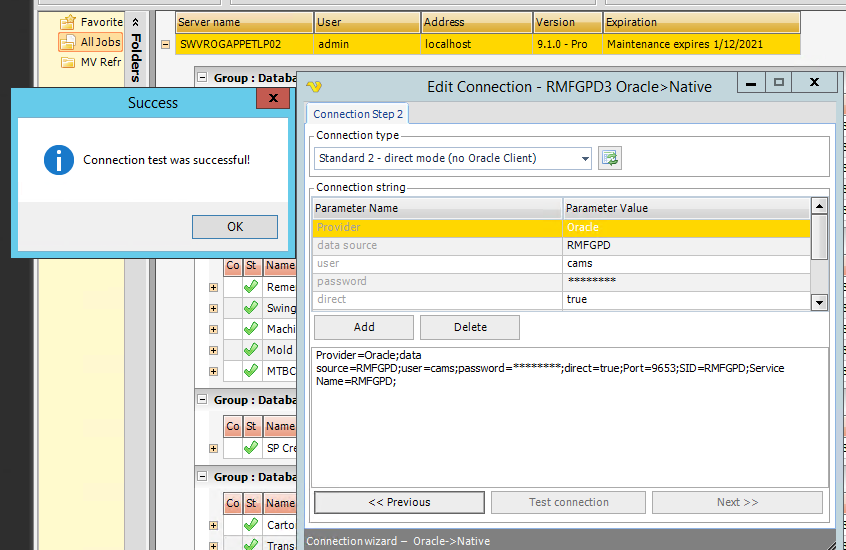846x550 pixels.
Task: Close the Success dialog with X
Action: coord(272,99)
